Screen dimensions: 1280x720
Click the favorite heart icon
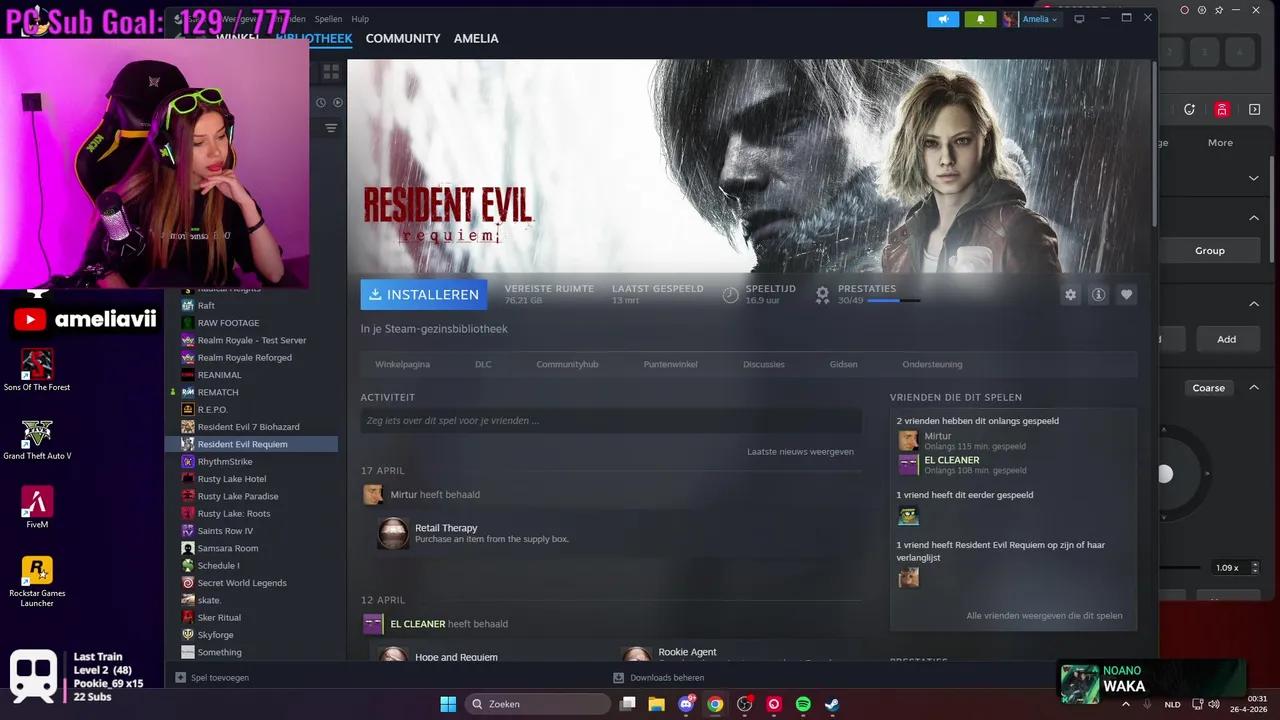pyautogui.click(x=1126, y=294)
